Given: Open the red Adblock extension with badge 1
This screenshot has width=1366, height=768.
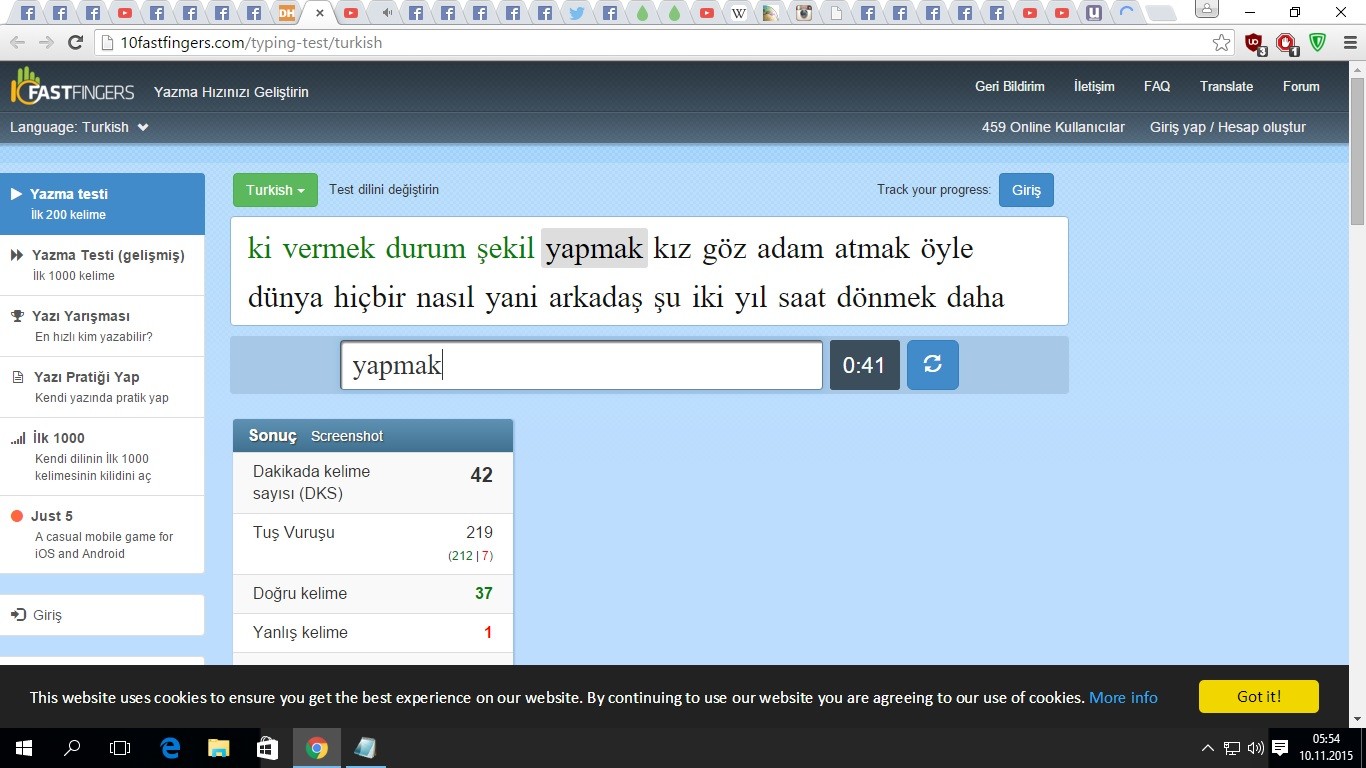Looking at the screenshot, I should (x=1287, y=43).
